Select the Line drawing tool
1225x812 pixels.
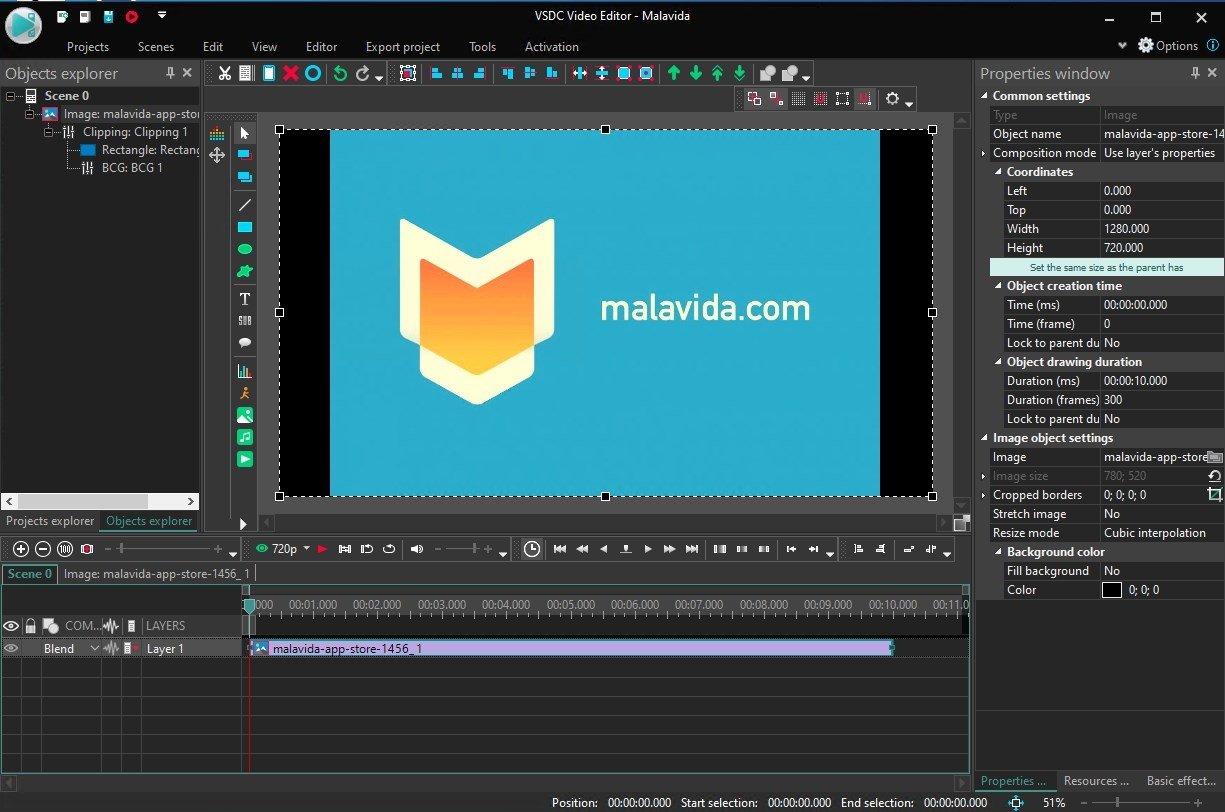tap(245, 205)
